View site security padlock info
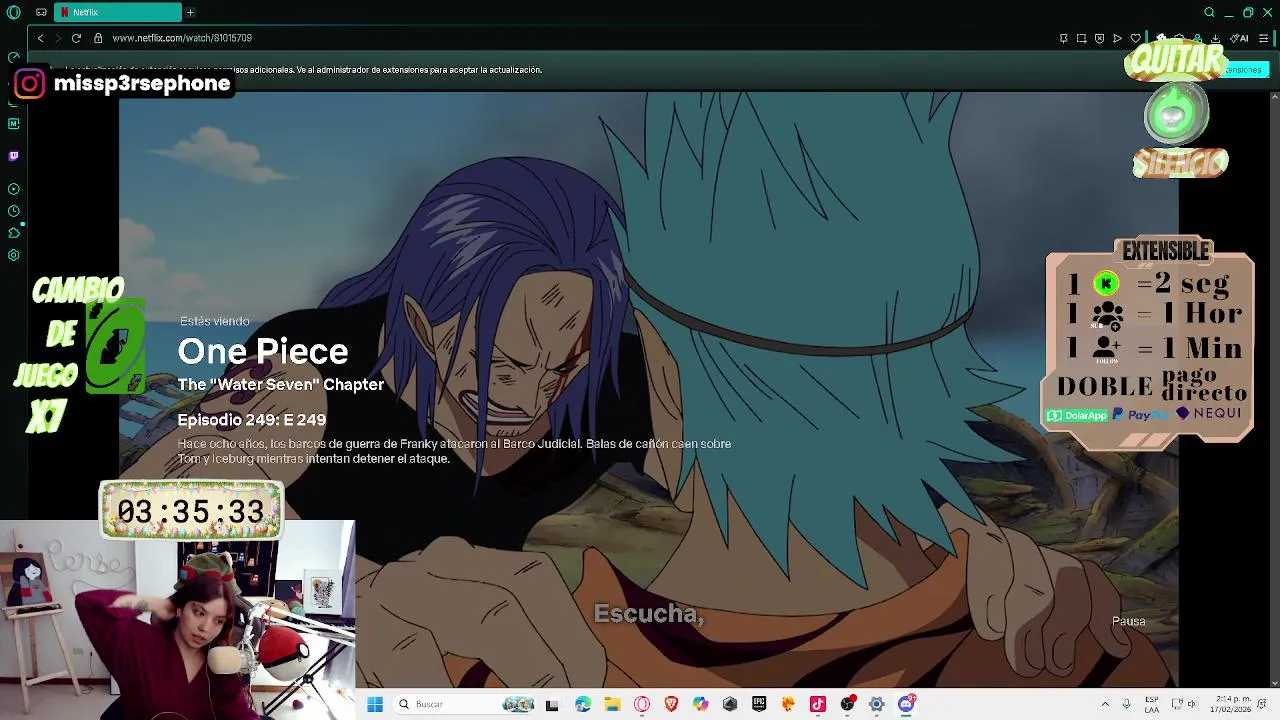Screen dimensions: 1280x720 (98, 38)
